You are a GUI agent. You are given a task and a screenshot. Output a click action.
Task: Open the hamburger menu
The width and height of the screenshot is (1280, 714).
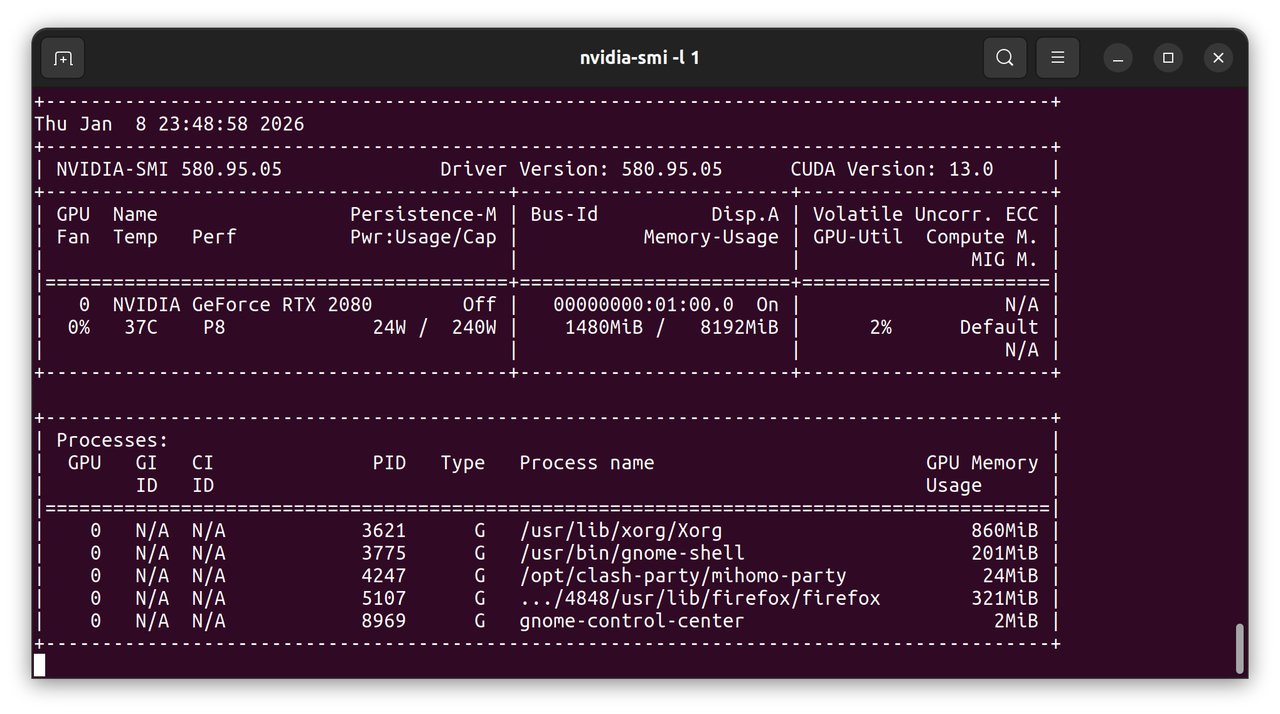click(1057, 58)
